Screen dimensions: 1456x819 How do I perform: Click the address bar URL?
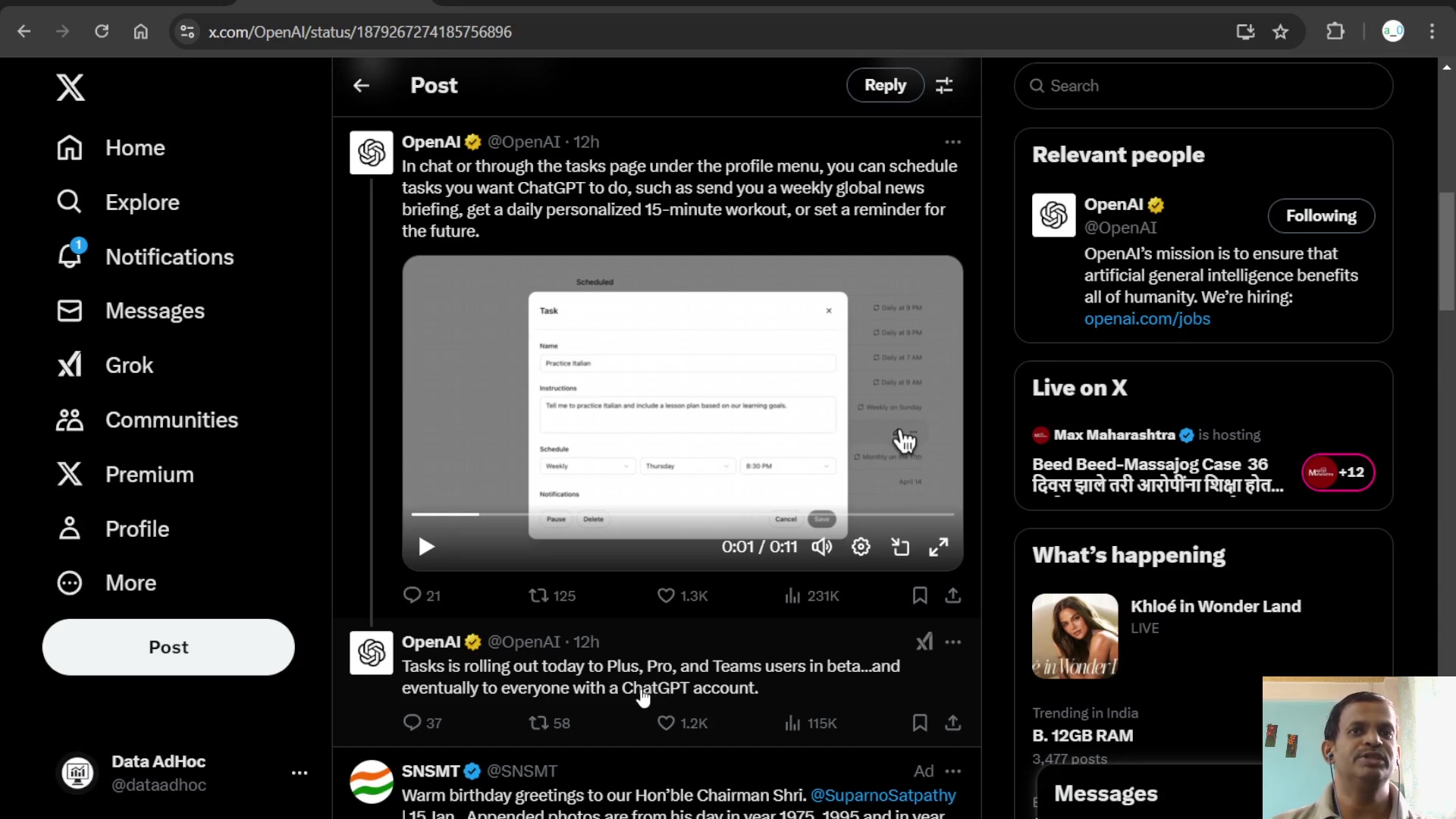pyautogui.click(x=360, y=32)
